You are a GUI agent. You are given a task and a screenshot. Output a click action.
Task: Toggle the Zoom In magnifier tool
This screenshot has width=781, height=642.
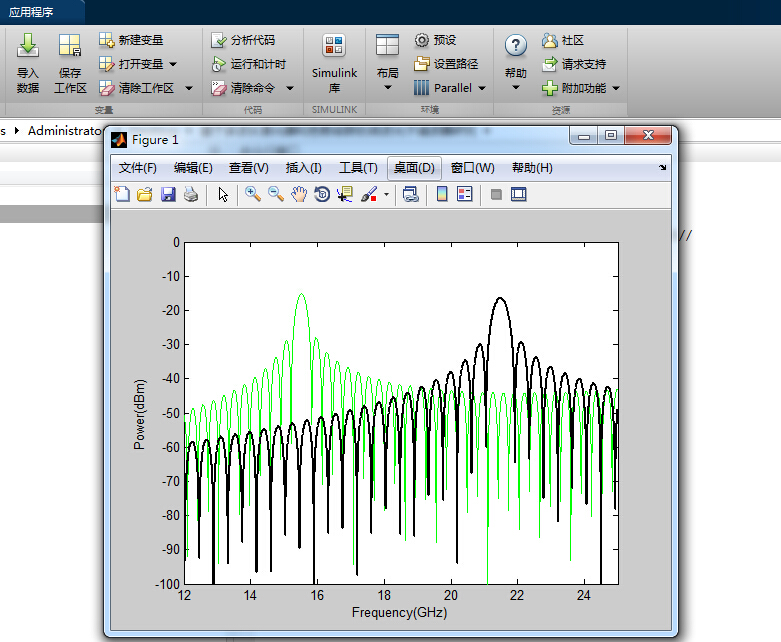point(253,194)
